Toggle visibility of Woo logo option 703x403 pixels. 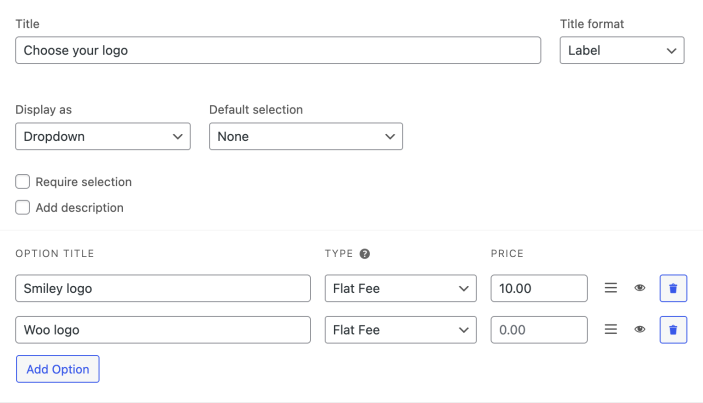point(640,330)
